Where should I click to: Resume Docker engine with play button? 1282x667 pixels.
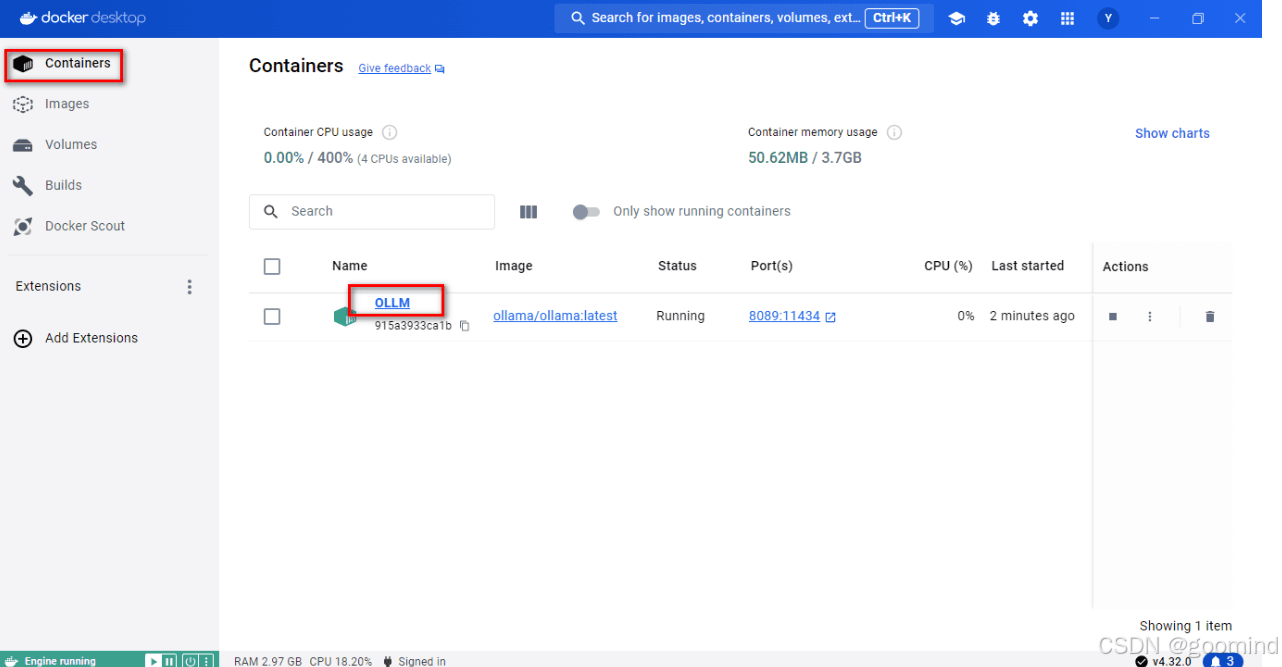tap(154, 660)
